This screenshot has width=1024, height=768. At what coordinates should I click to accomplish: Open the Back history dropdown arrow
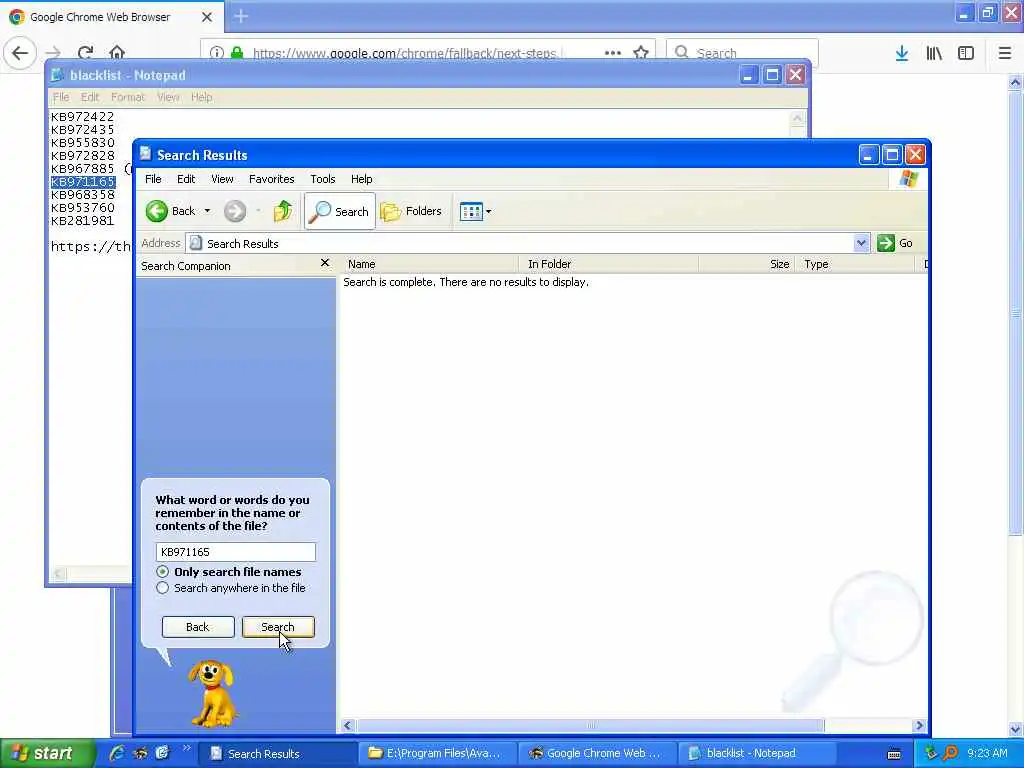207,211
